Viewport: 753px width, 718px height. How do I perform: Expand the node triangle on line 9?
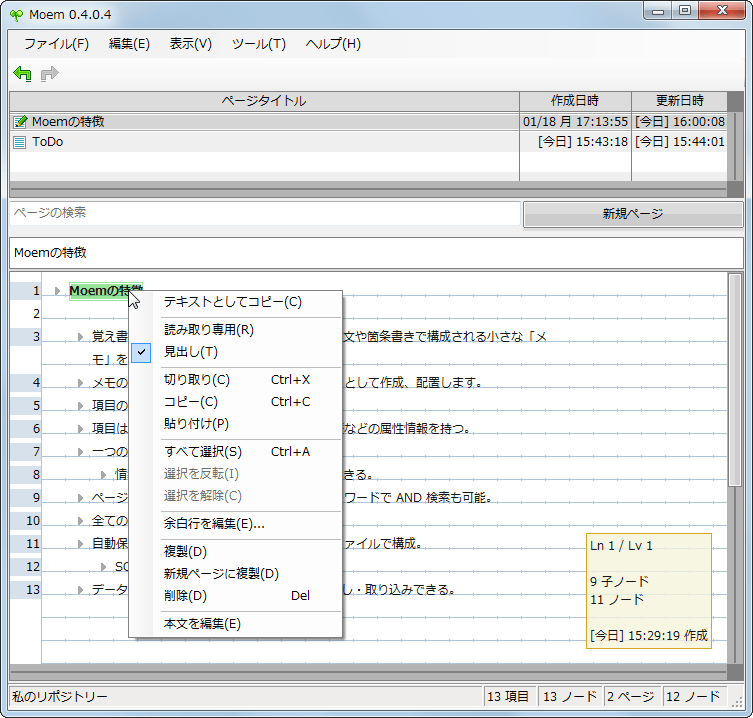point(81,498)
